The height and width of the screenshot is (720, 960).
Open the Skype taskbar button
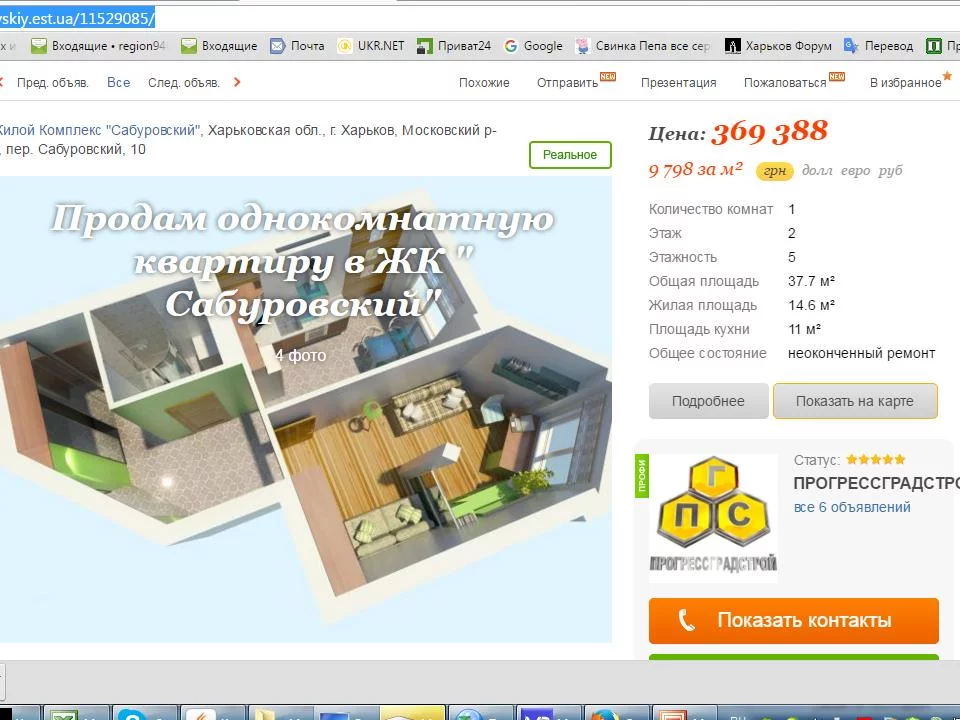[144, 714]
